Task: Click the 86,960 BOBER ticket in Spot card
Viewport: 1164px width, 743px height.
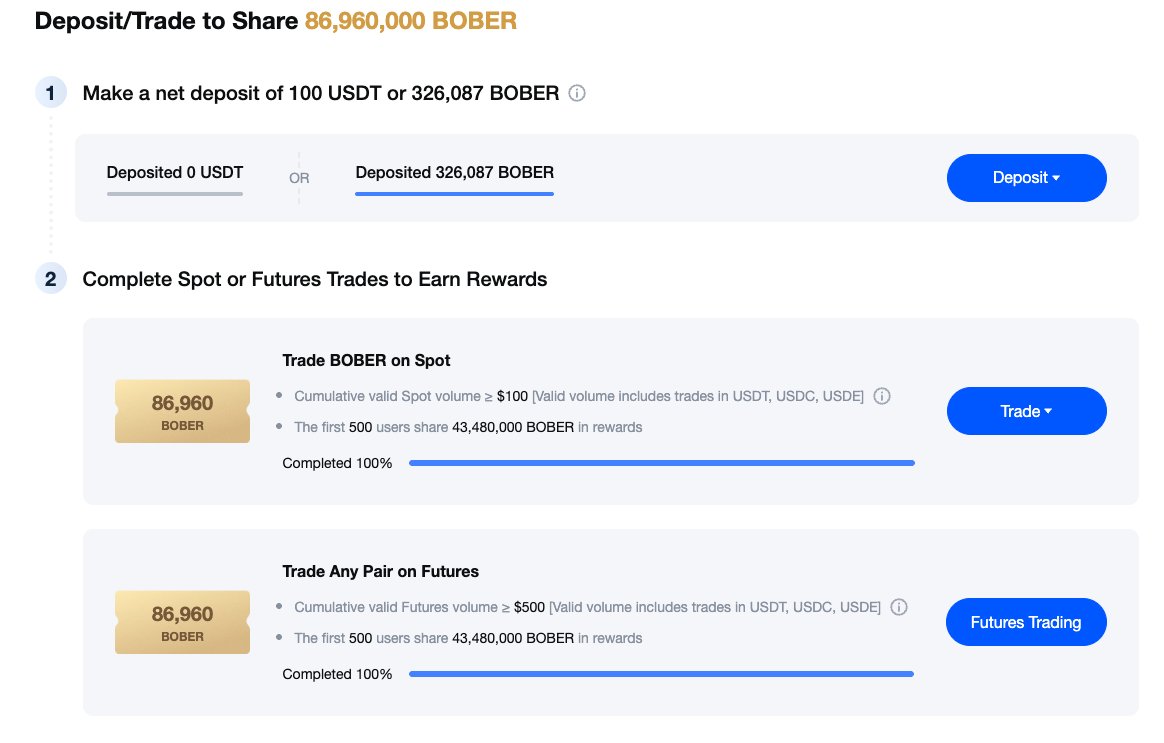Action: tap(183, 411)
